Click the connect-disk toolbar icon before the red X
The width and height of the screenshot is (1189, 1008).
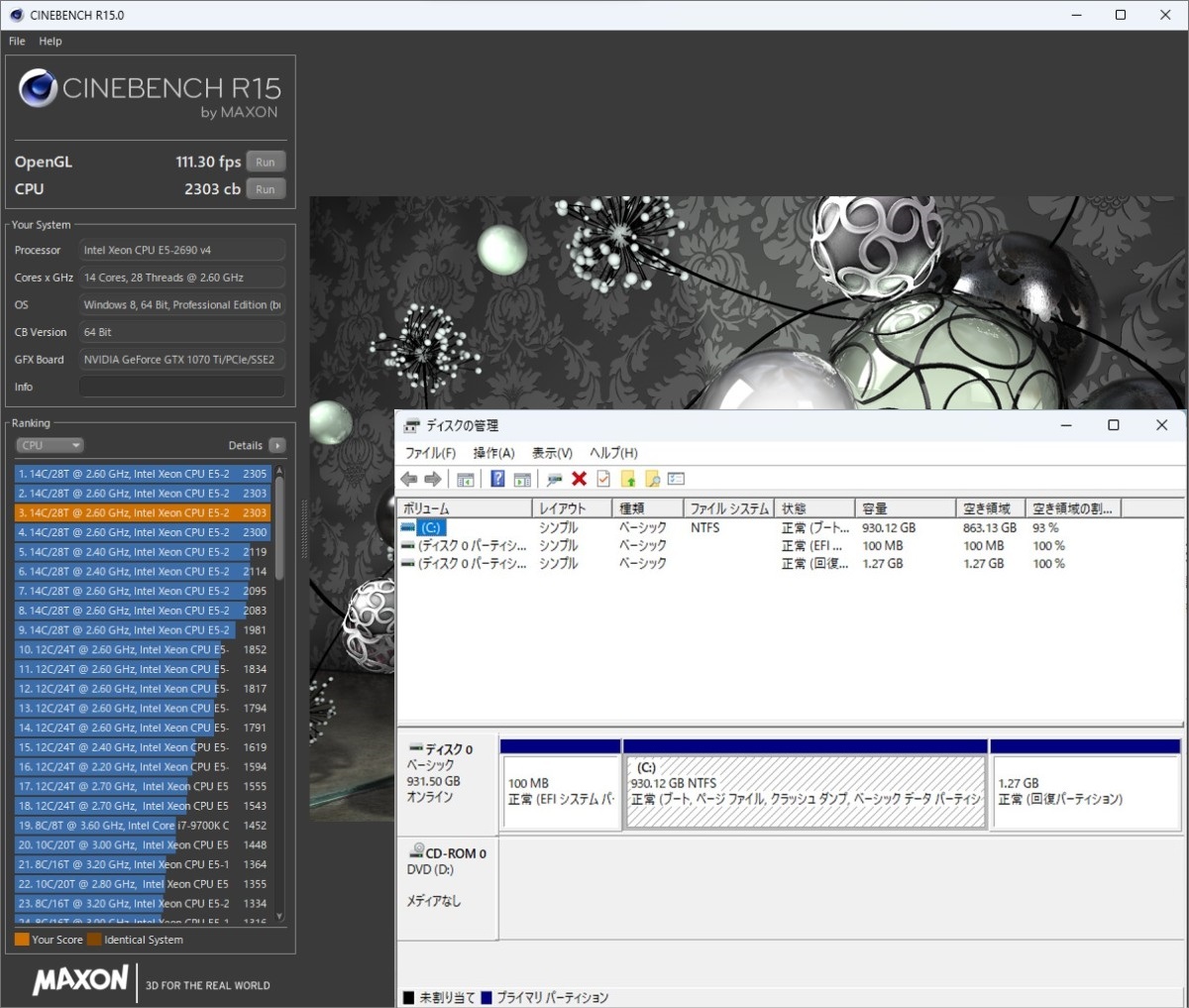[x=554, y=479]
